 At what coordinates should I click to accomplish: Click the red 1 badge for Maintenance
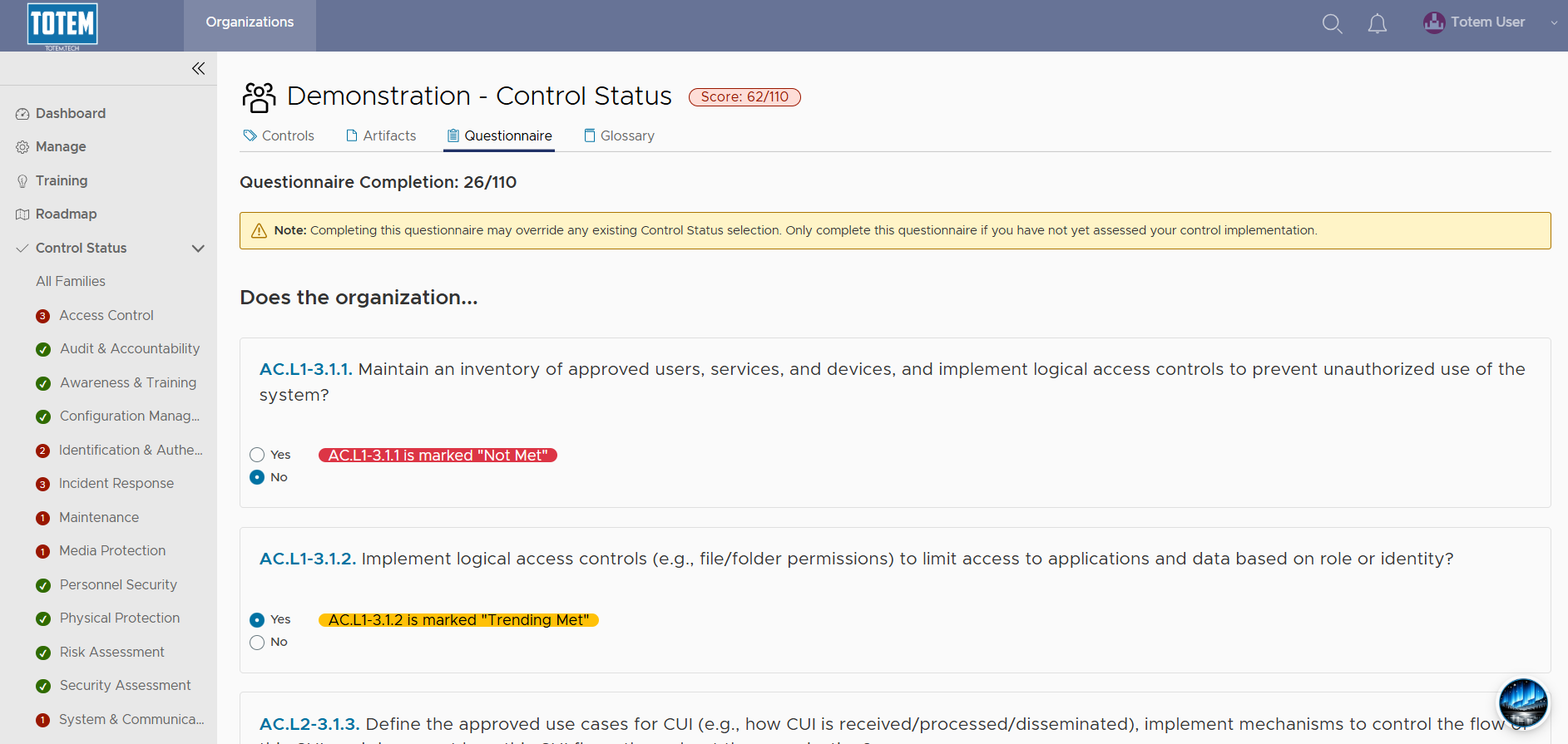43,518
